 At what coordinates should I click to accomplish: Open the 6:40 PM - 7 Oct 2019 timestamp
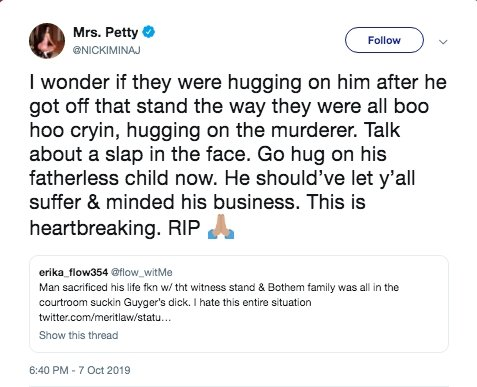80,370
